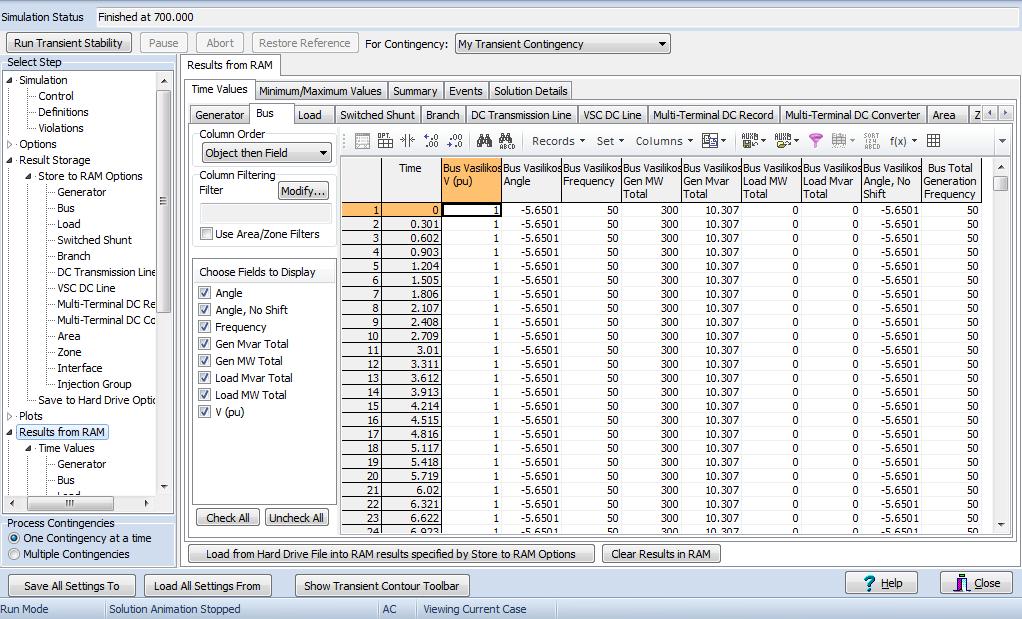This screenshot has height=619, width=1022.
Task: Click the Help question mark button
Action: [881, 583]
